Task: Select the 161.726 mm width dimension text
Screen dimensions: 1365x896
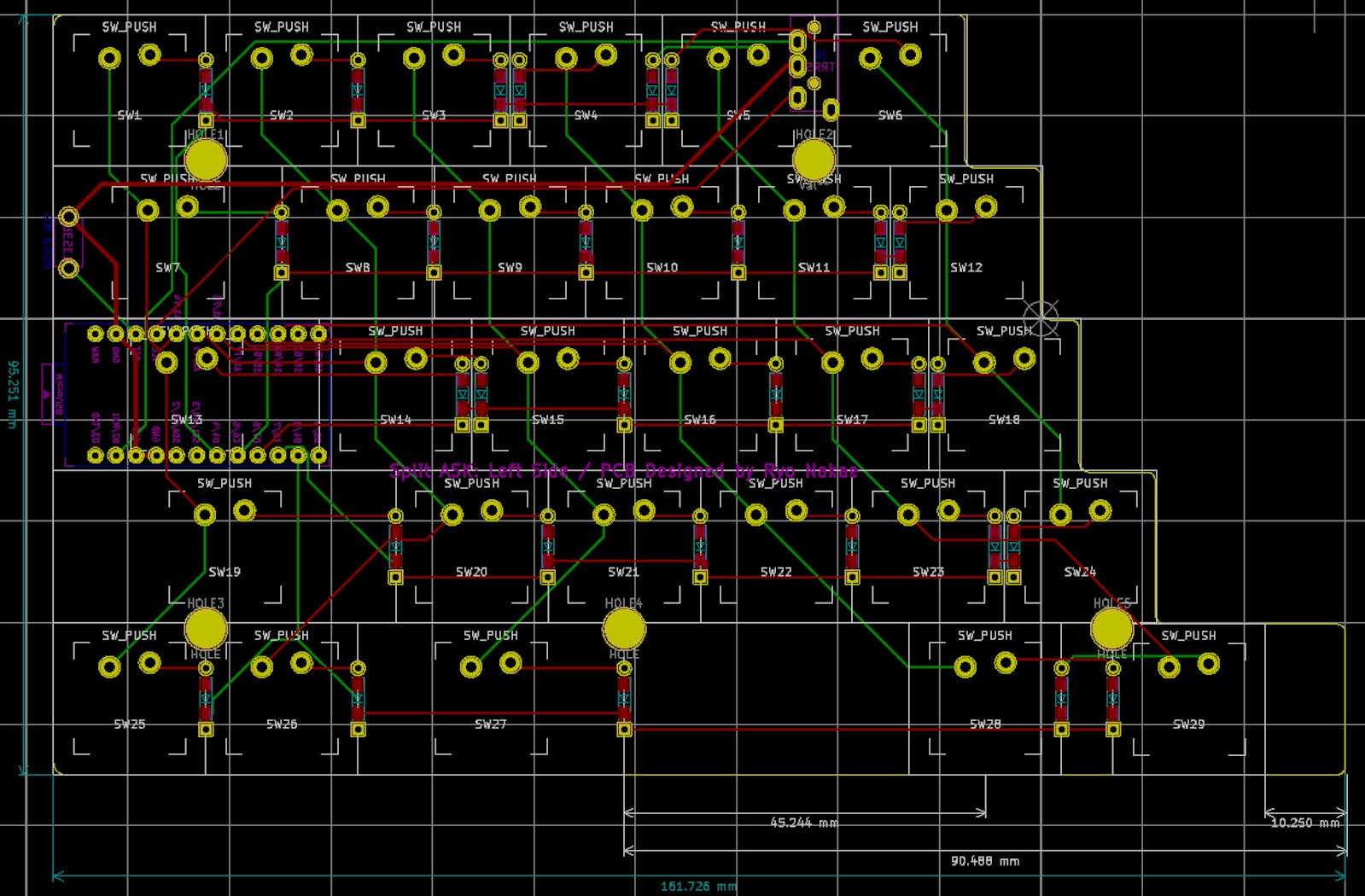Action: (x=698, y=887)
